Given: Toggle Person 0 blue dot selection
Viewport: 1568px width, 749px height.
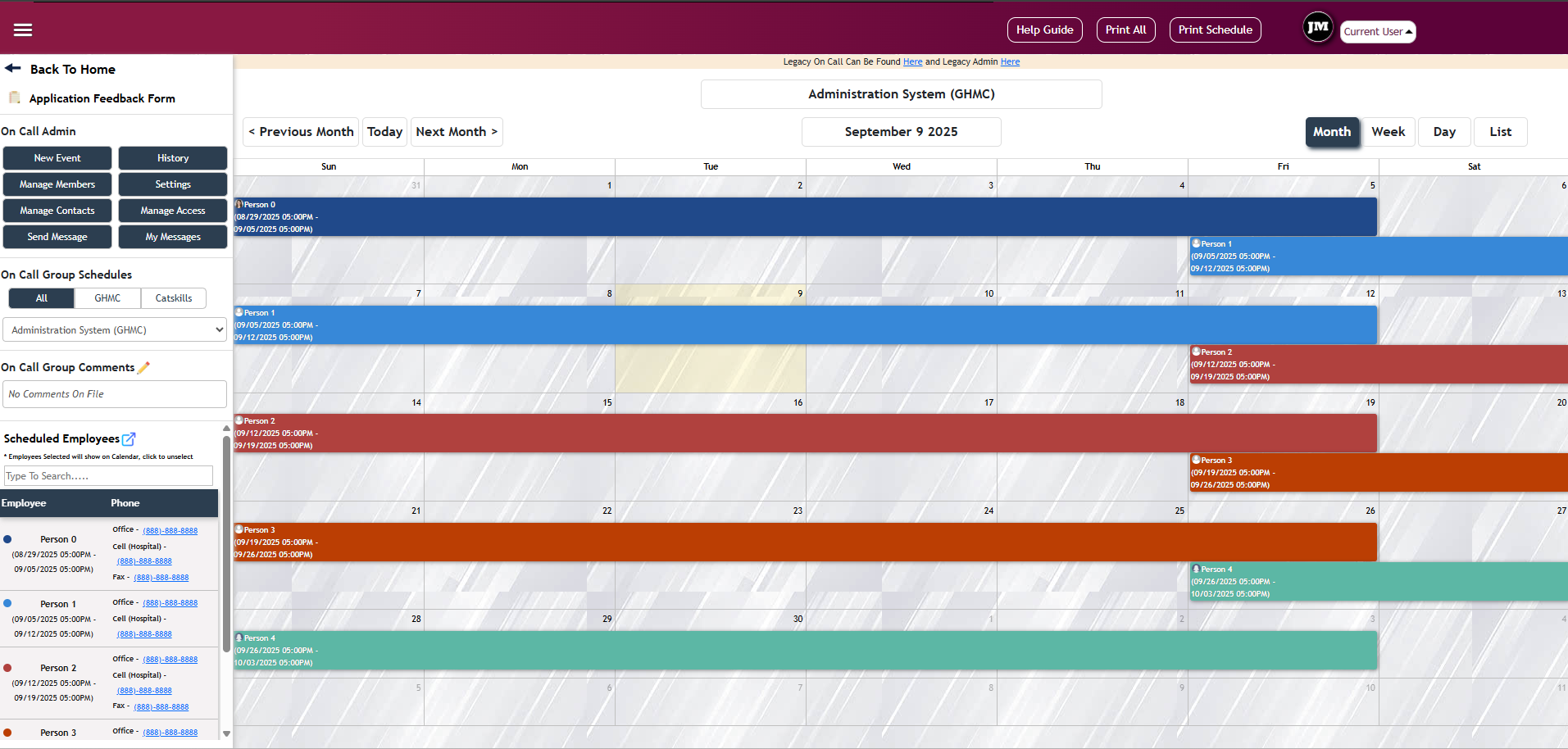Looking at the screenshot, I should click(7, 539).
